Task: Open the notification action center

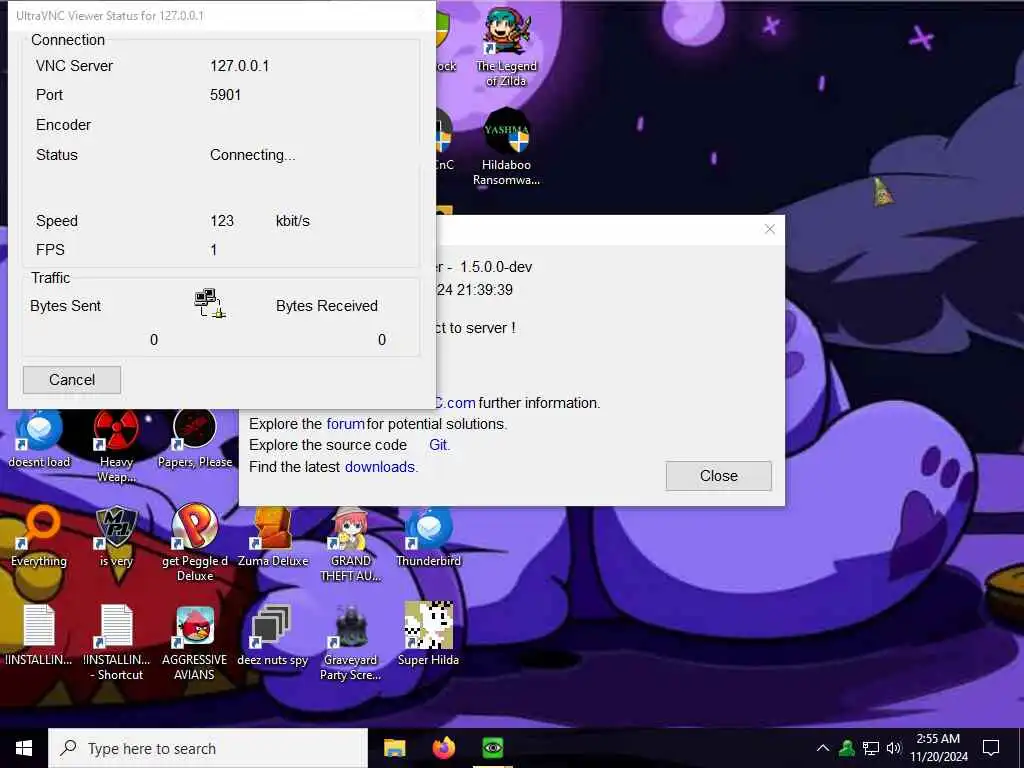Action: (991, 748)
